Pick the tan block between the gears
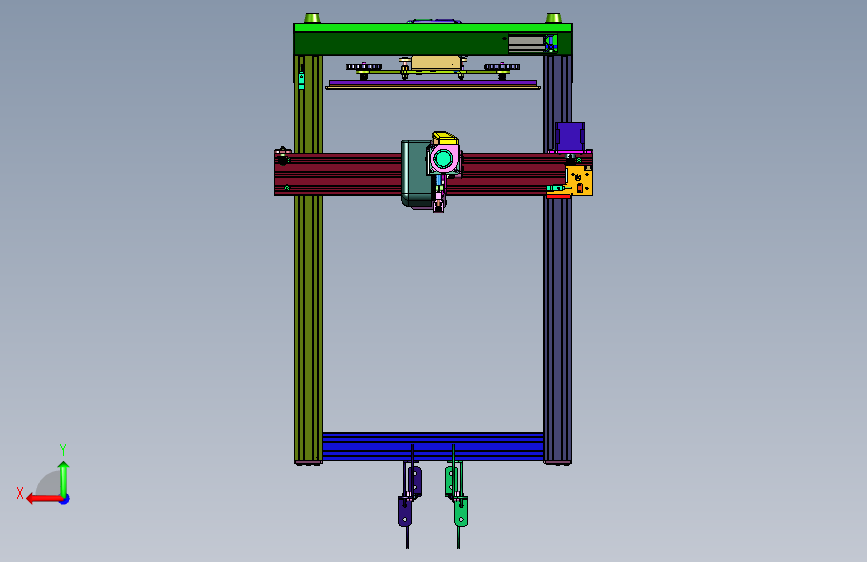The height and width of the screenshot is (562, 867). click(x=436, y=63)
